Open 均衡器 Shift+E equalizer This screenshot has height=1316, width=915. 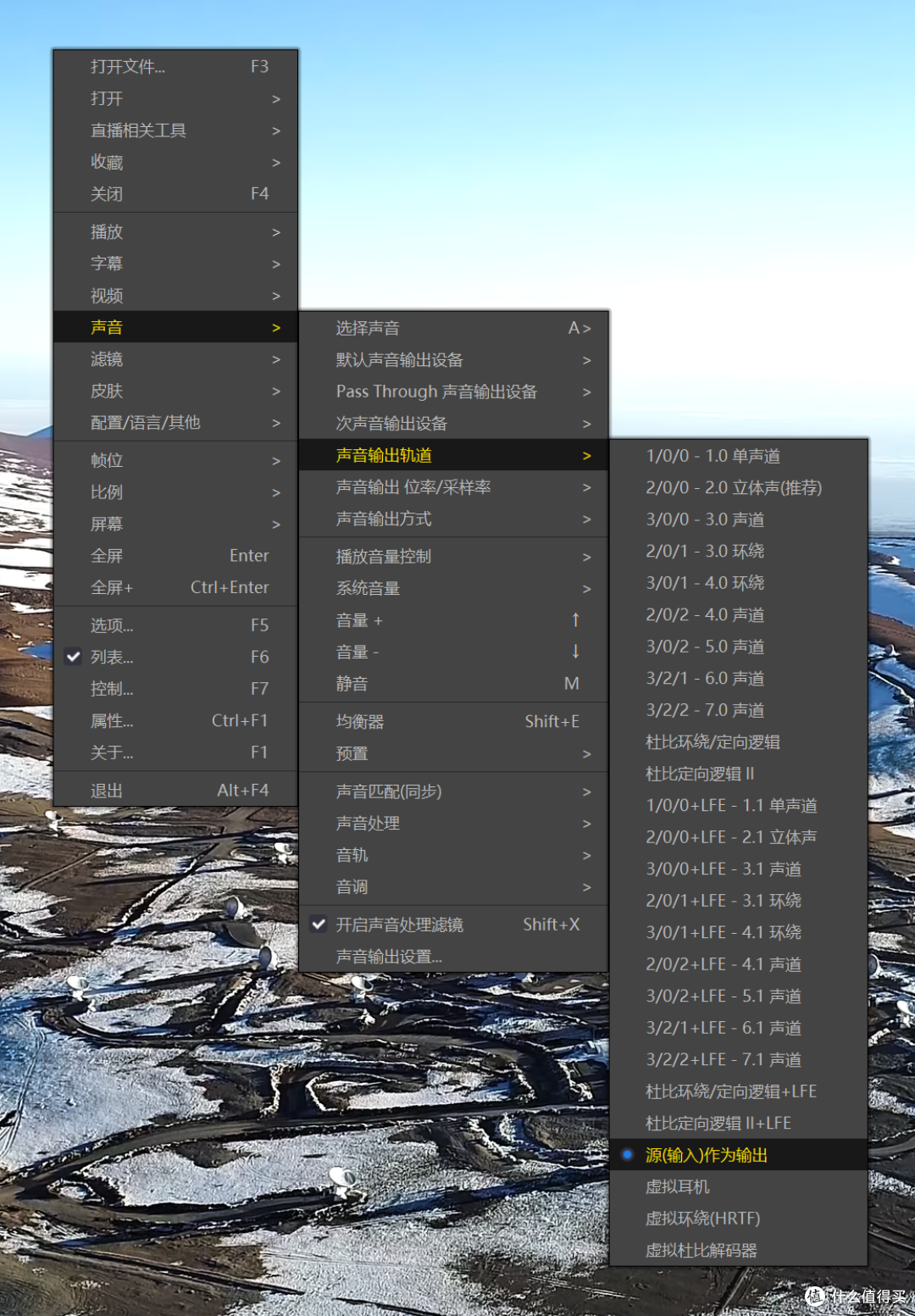tap(453, 722)
